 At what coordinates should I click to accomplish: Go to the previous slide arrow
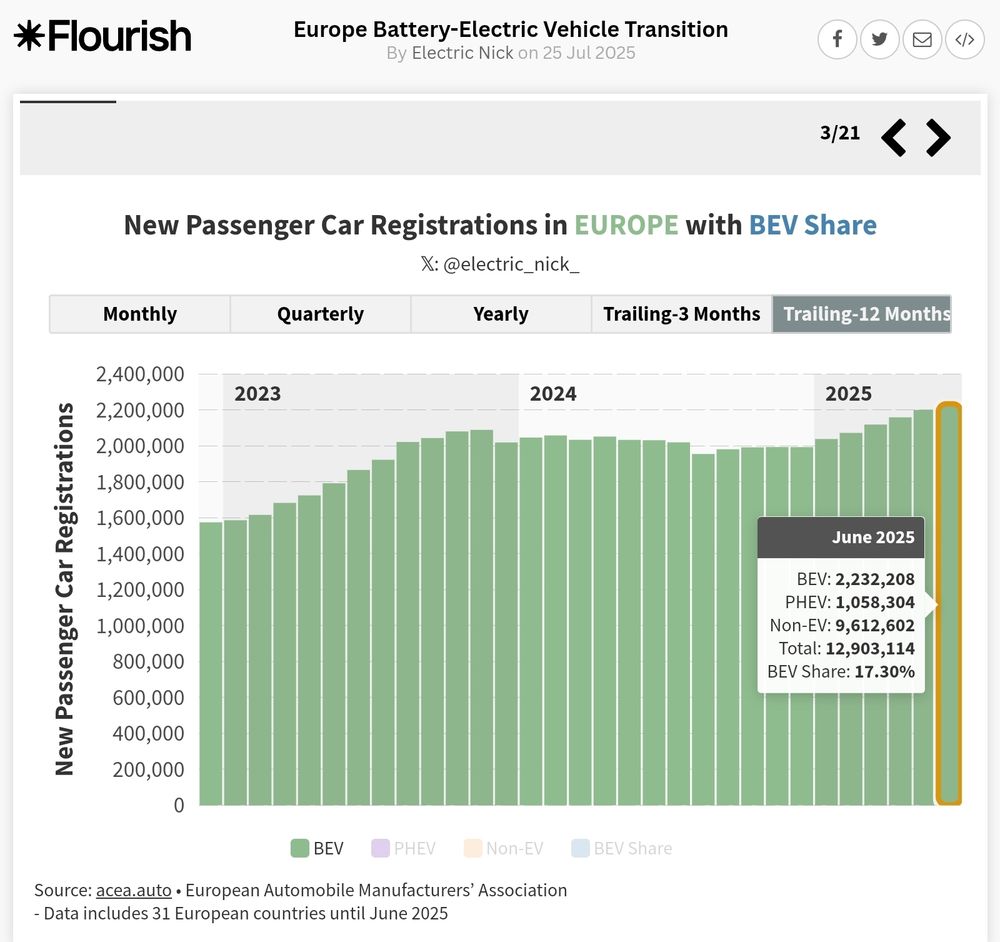click(893, 137)
